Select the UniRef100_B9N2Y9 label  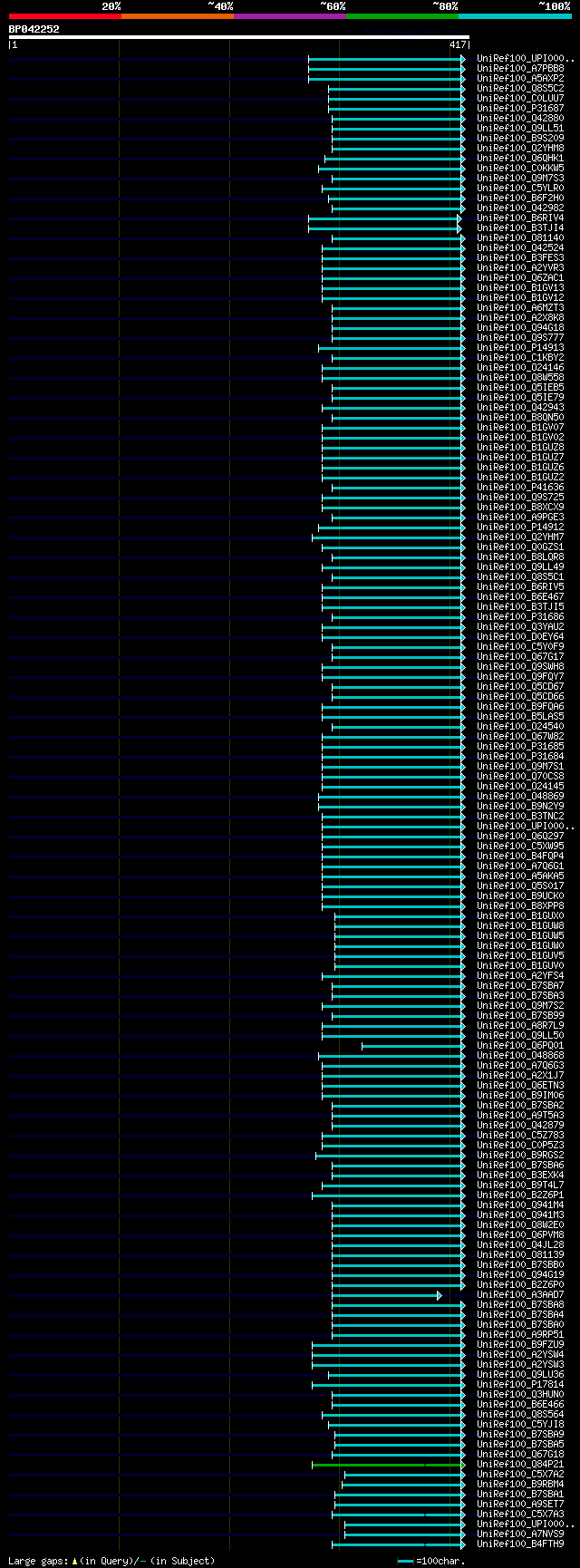pyautogui.click(x=520, y=806)
